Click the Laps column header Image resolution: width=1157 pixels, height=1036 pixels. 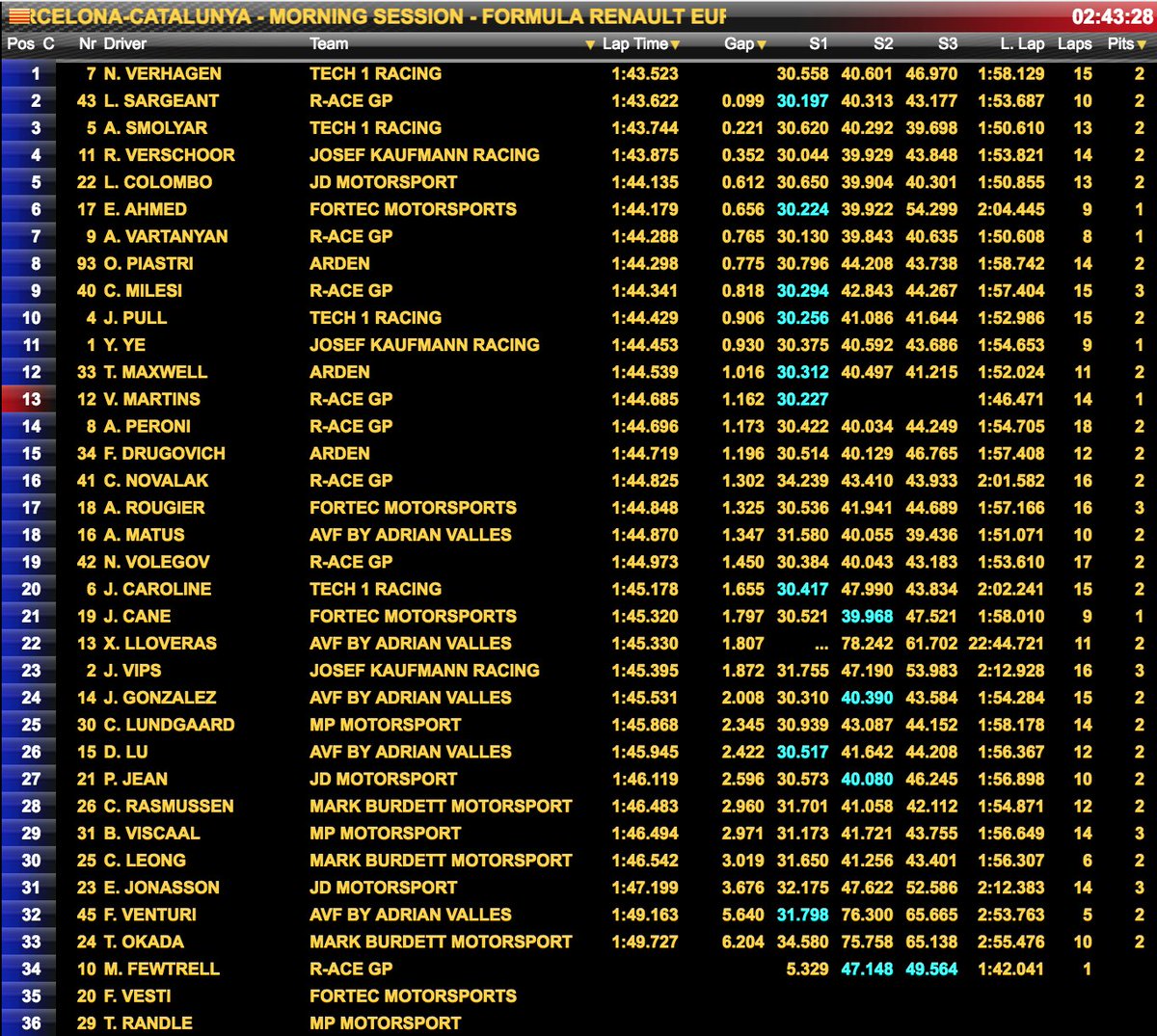click(1074, 43)
